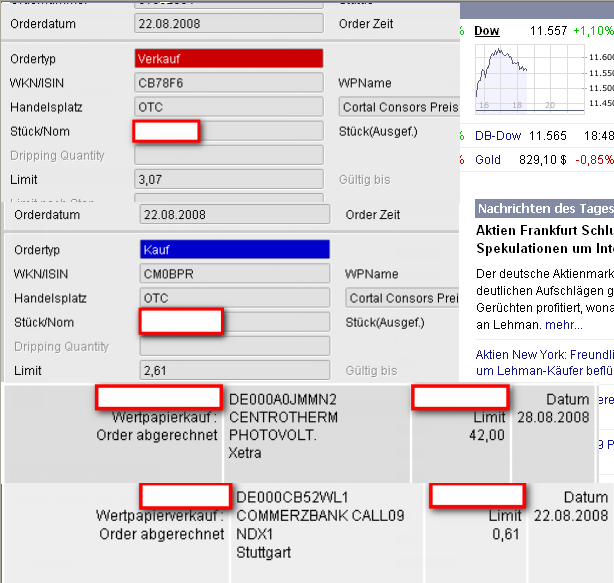Click the Xetra trading venue text
Image resolution: width=614 pixels, height=583 pixels.
245,453
